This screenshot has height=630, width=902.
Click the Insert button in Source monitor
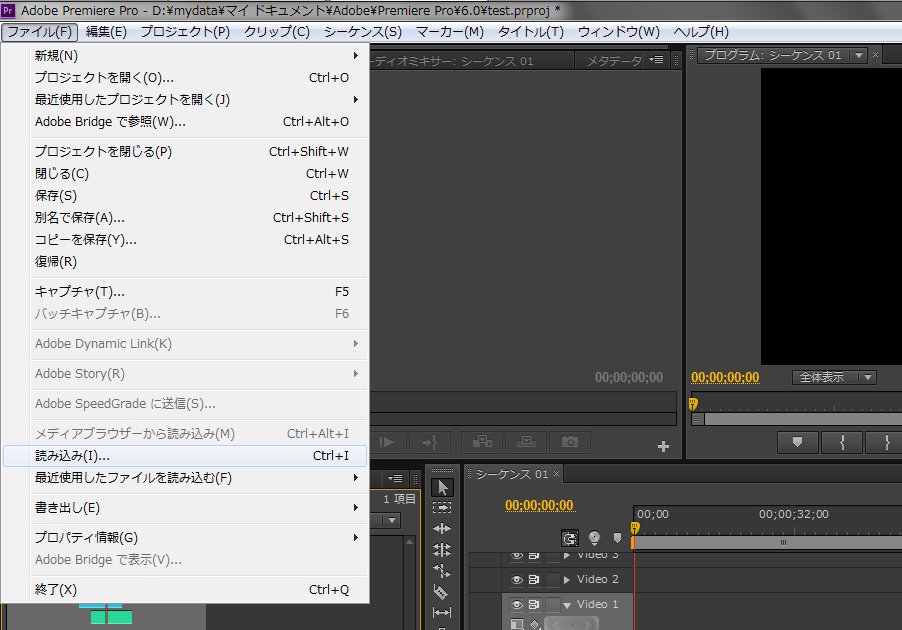click(482, 442)
